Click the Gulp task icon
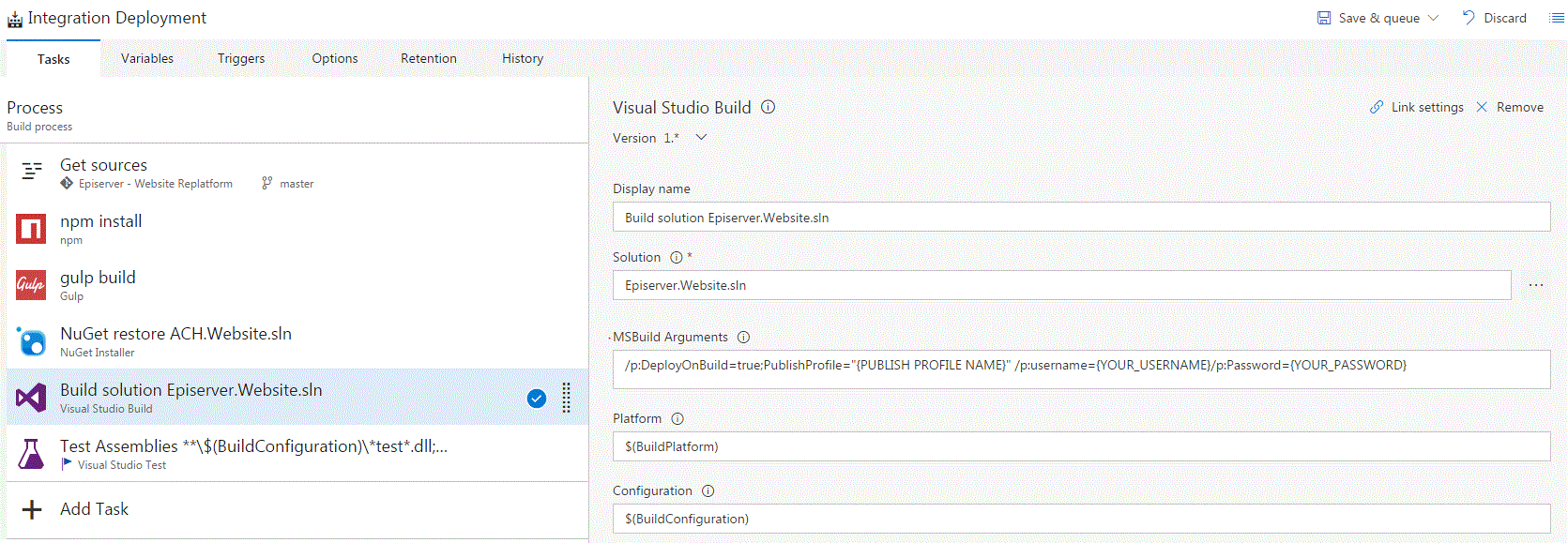The image size is (1568, 543). tap(31, 284)
